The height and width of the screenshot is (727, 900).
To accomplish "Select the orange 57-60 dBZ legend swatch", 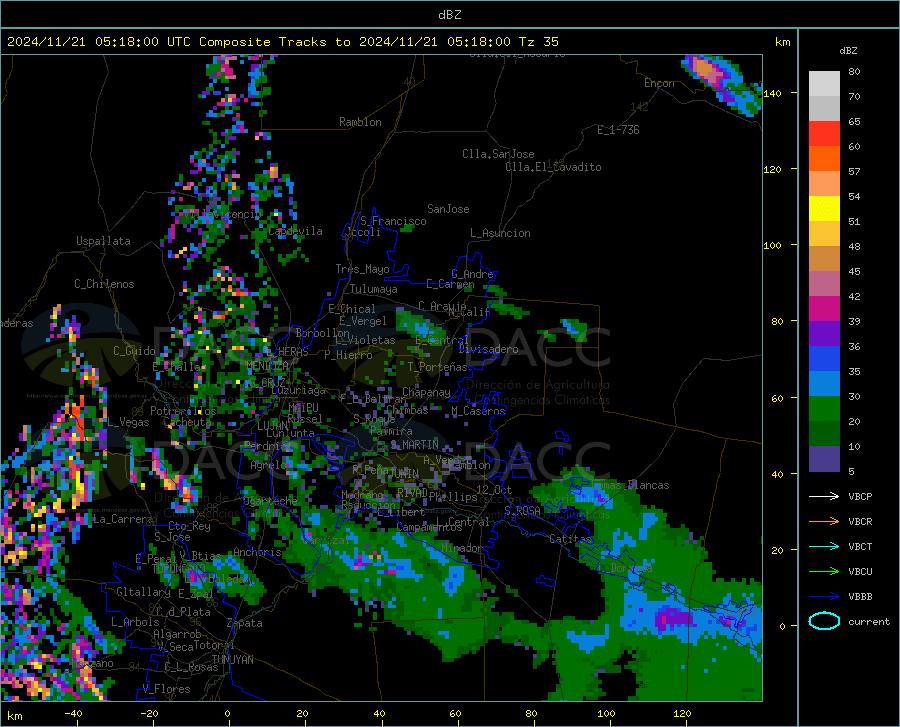I will (x=824, y=159).
